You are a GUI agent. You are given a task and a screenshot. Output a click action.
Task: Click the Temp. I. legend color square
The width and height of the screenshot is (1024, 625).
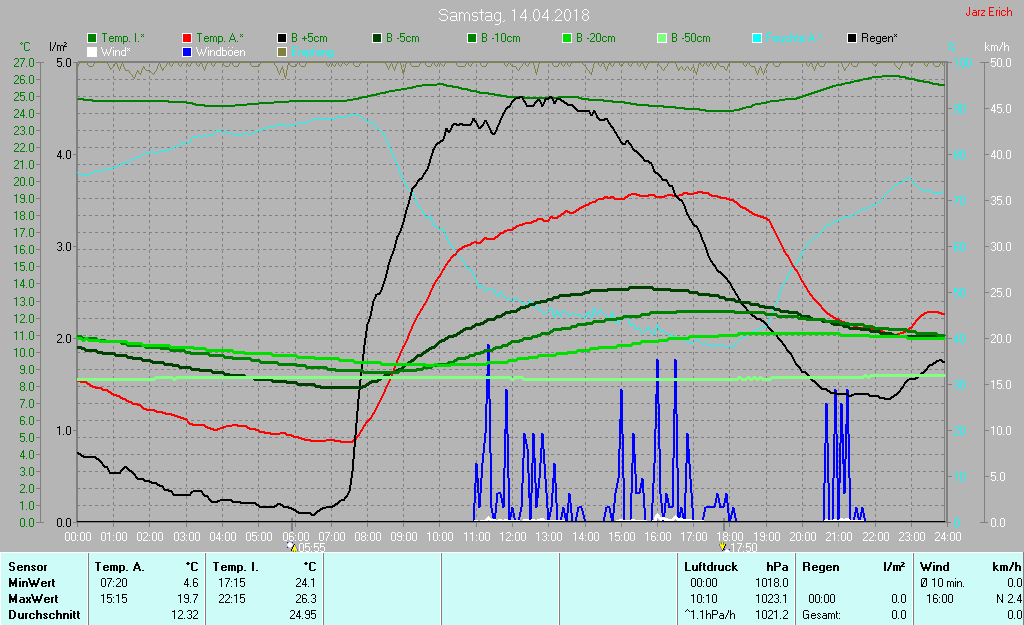(x=92, y=38)
